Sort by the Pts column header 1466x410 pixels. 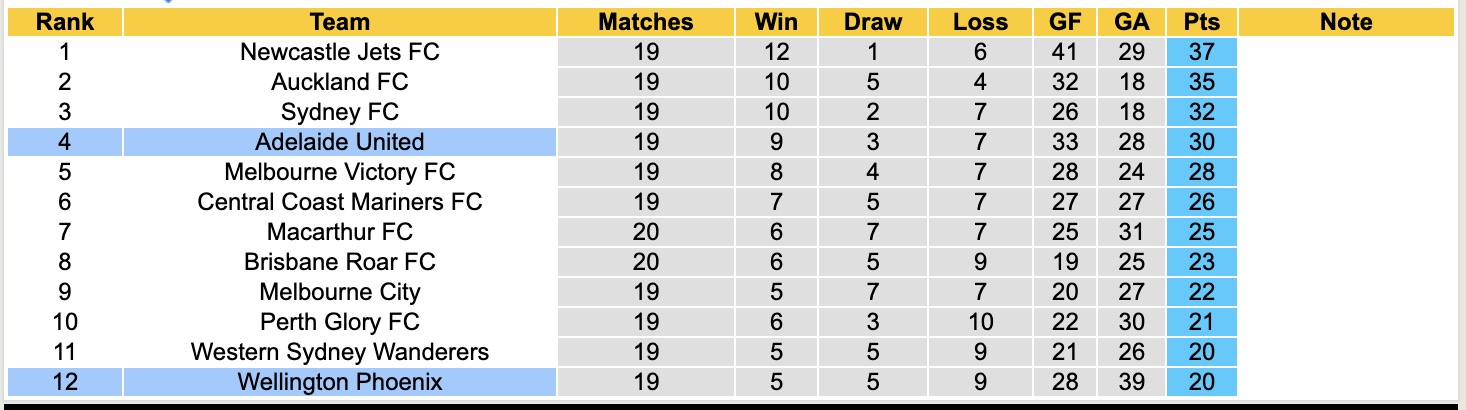coord(1201,22)
